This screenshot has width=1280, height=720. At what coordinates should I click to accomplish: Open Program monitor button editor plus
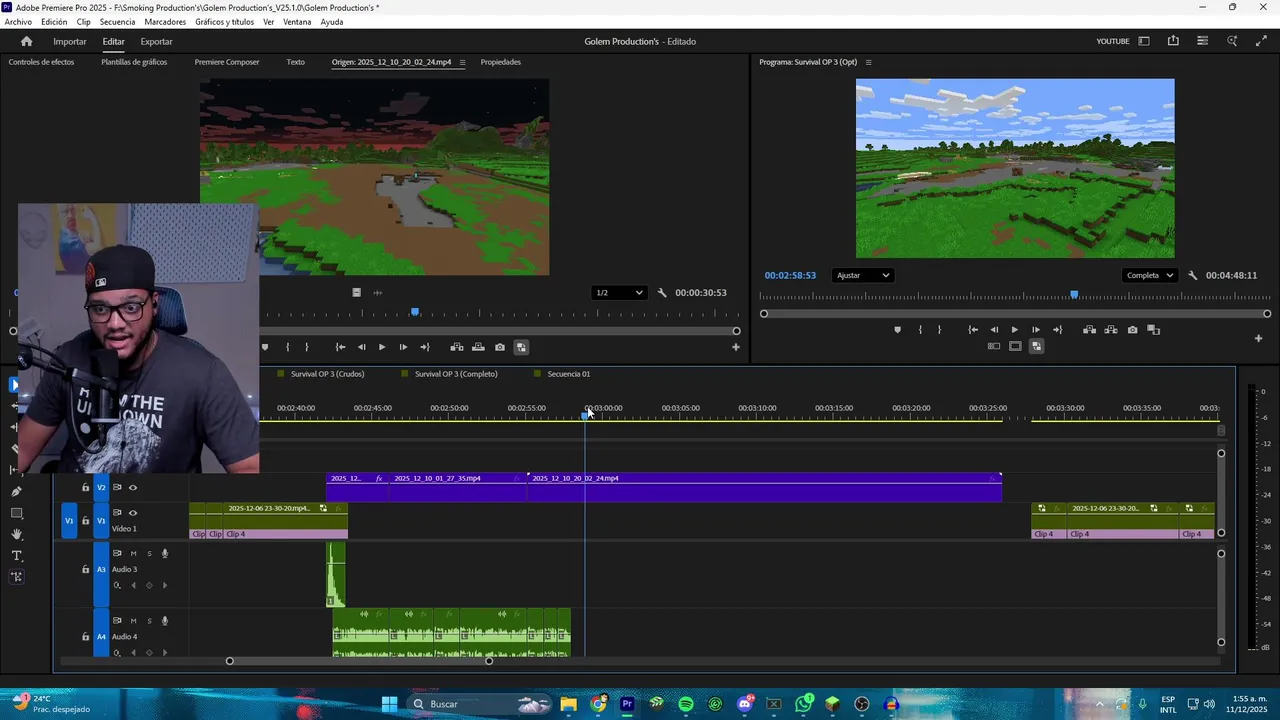point(1259,338)
